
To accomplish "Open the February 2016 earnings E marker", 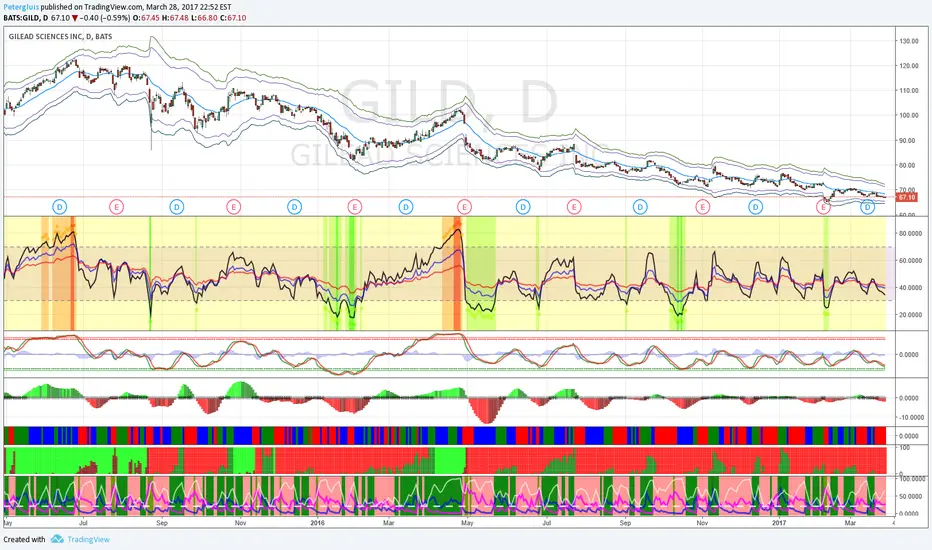I will pyautogui.click(x=354, y=207).
